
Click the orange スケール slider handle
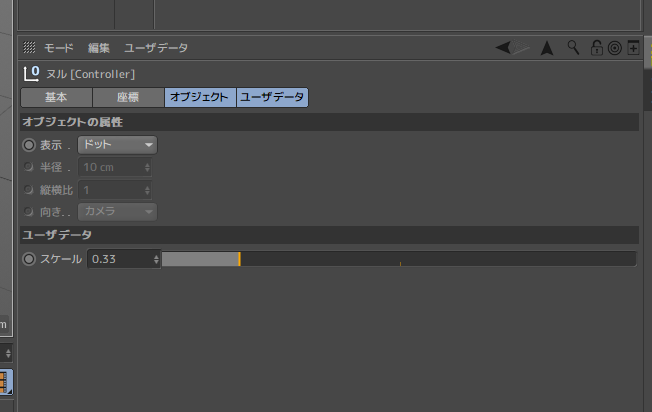click(240, 259)
